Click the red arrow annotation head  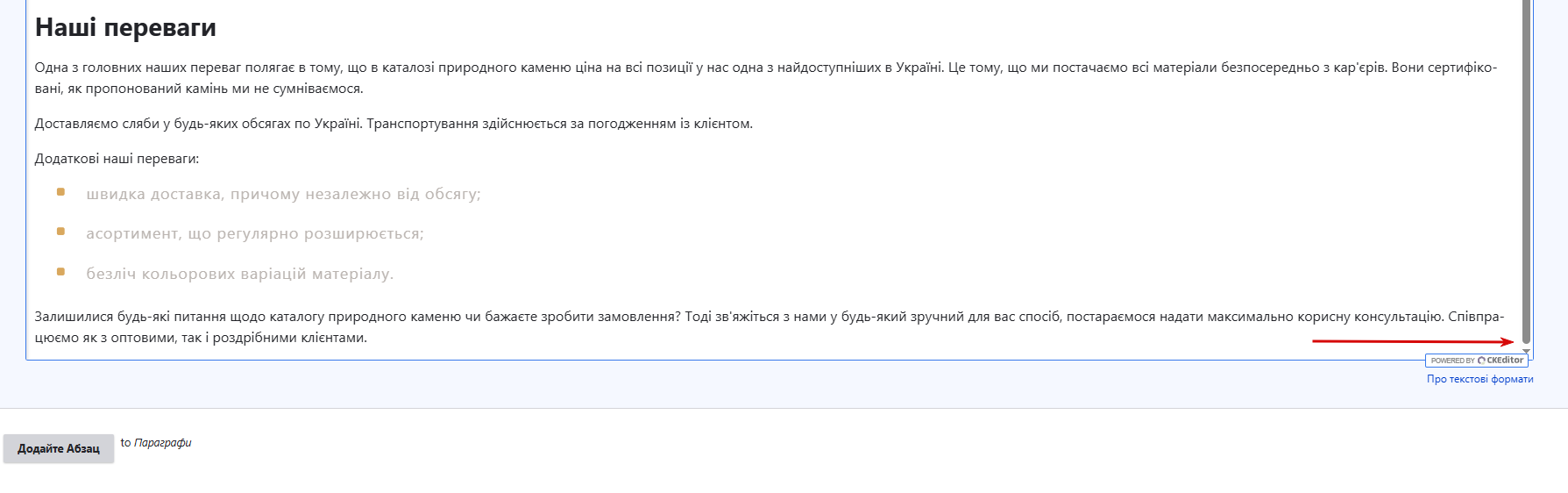click(1508, 342)
